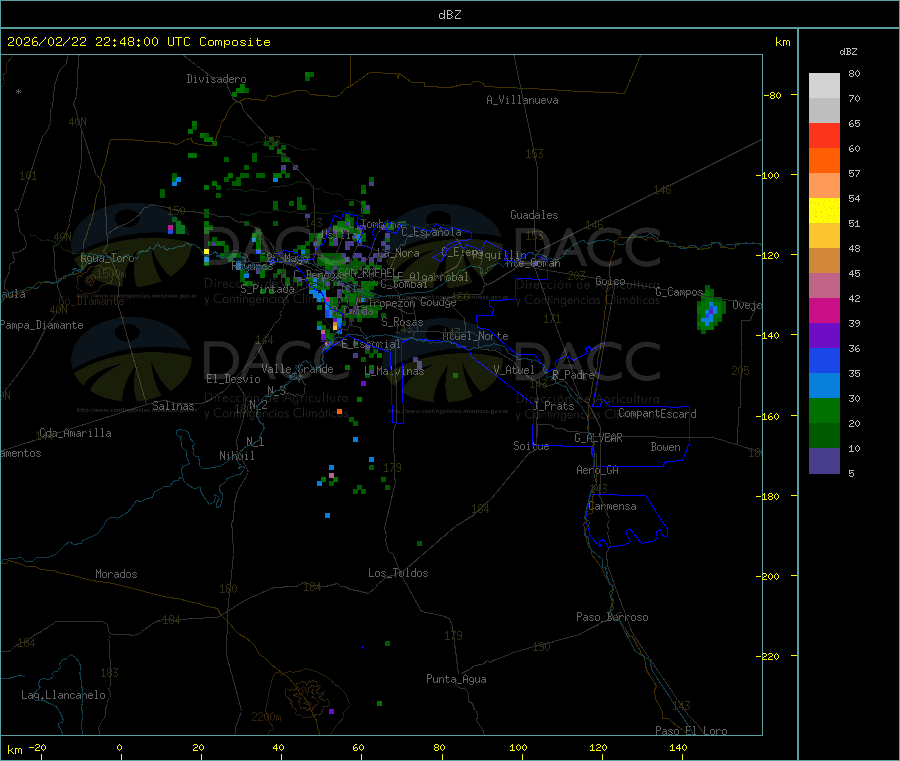Viewport: 900px width, 761px height.
Task: Select the slate 5 dBZ swatch
Action: [x=824, y=460]
